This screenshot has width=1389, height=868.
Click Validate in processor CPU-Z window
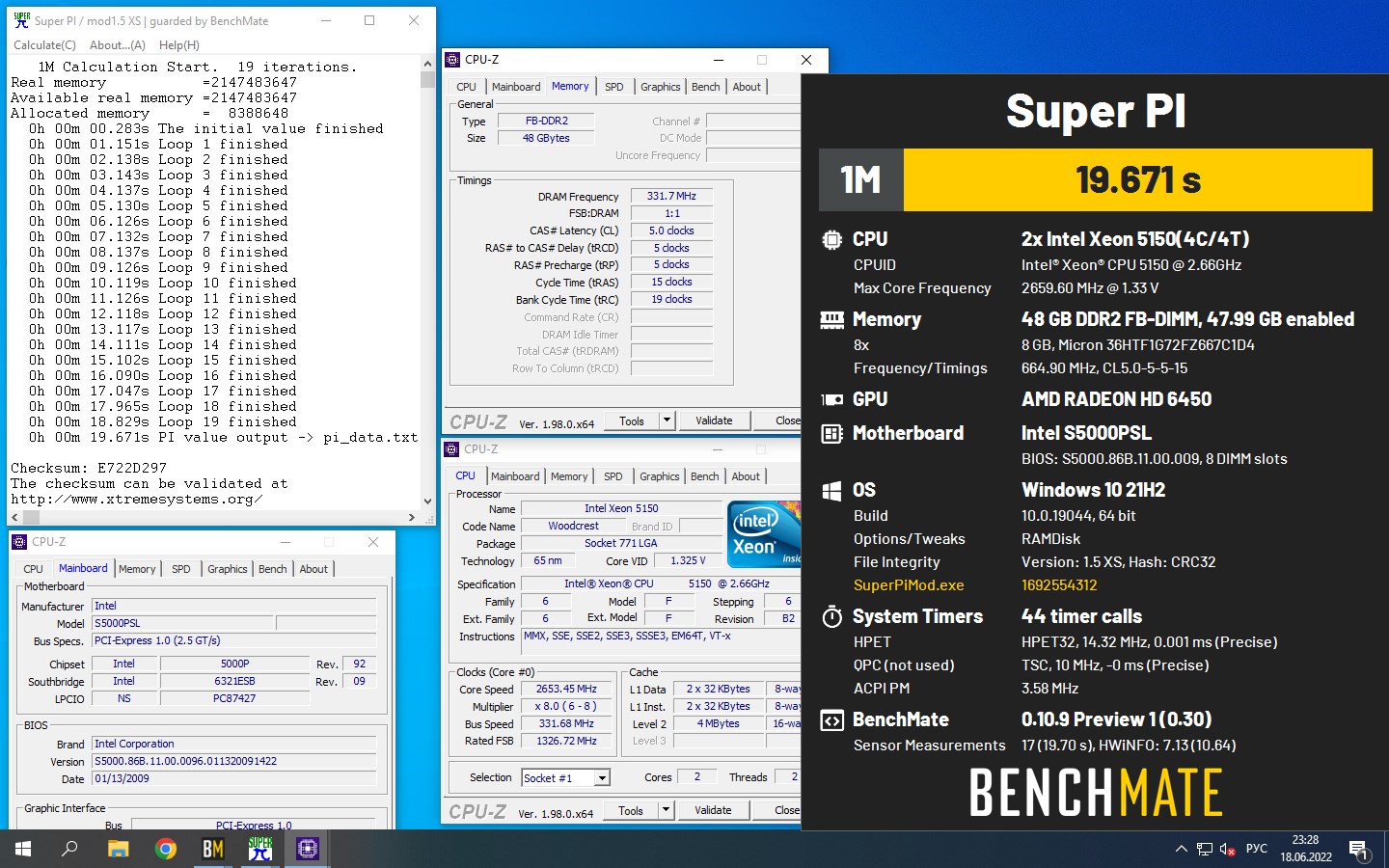point(713,810)
